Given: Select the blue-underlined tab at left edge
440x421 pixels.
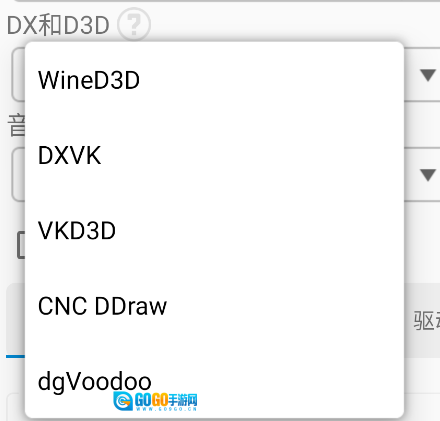Looking at the screenshot, I should [x=15, y=321].
